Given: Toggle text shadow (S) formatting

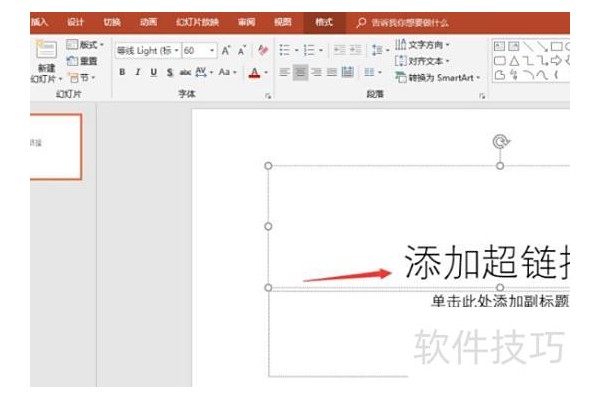Looking at the screenshot, I should 170,72.
